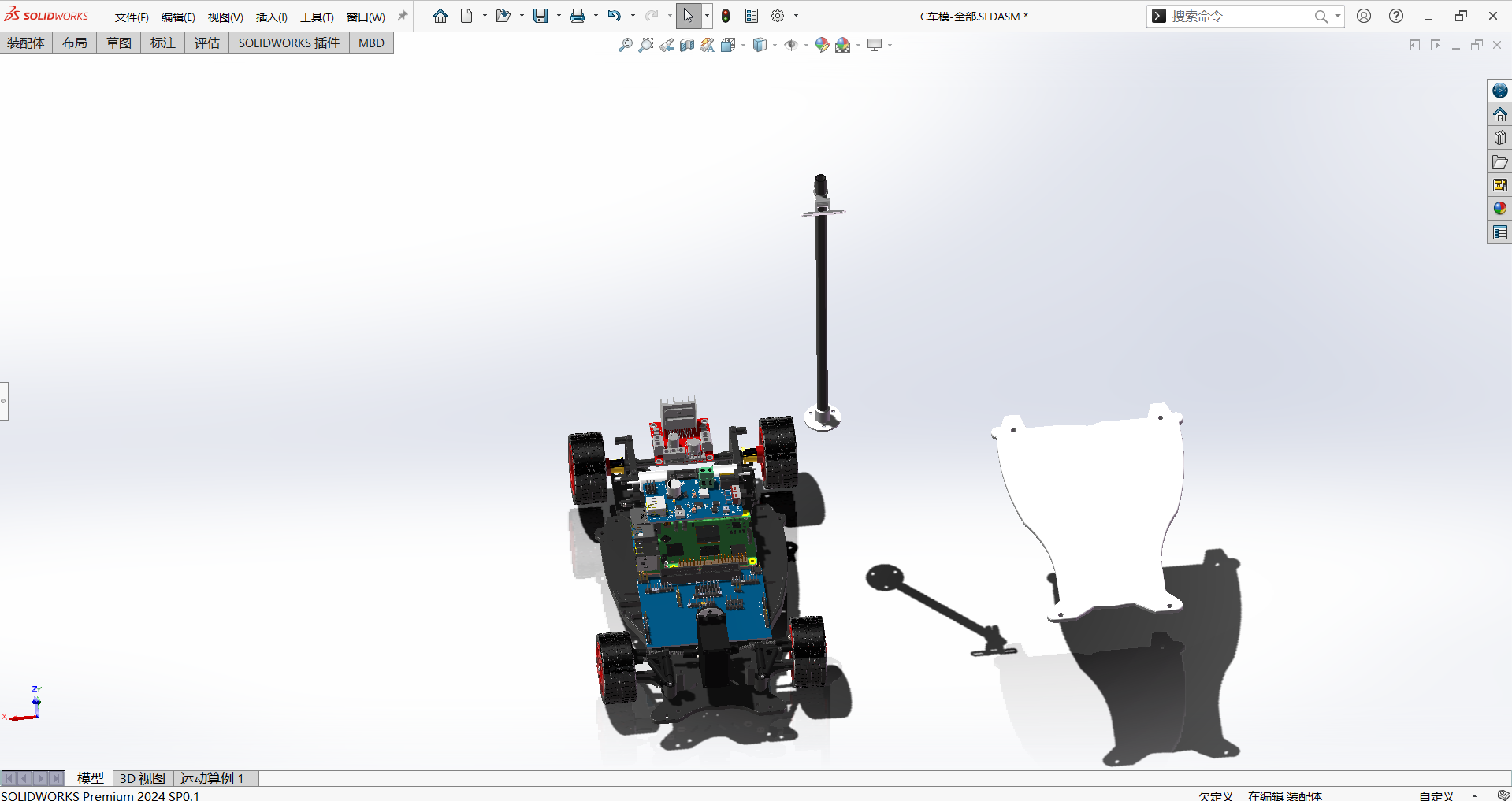The width and height of the screenshot is (1512, 801).
Task: Select 运动算例 1 bottom tab
Action: click(212, 778)
